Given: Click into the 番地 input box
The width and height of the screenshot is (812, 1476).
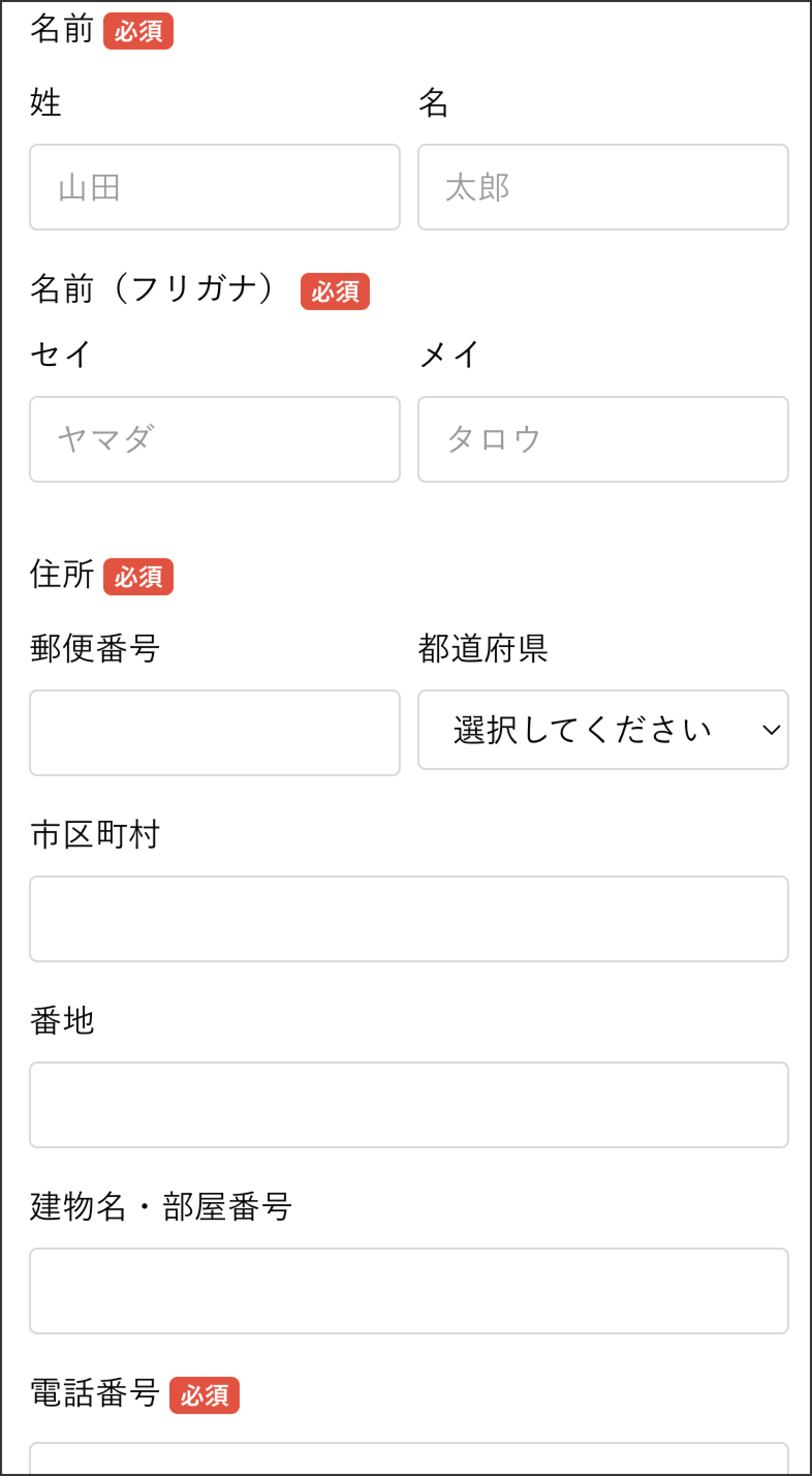Looking at the screenshot, I should 409,1105.
